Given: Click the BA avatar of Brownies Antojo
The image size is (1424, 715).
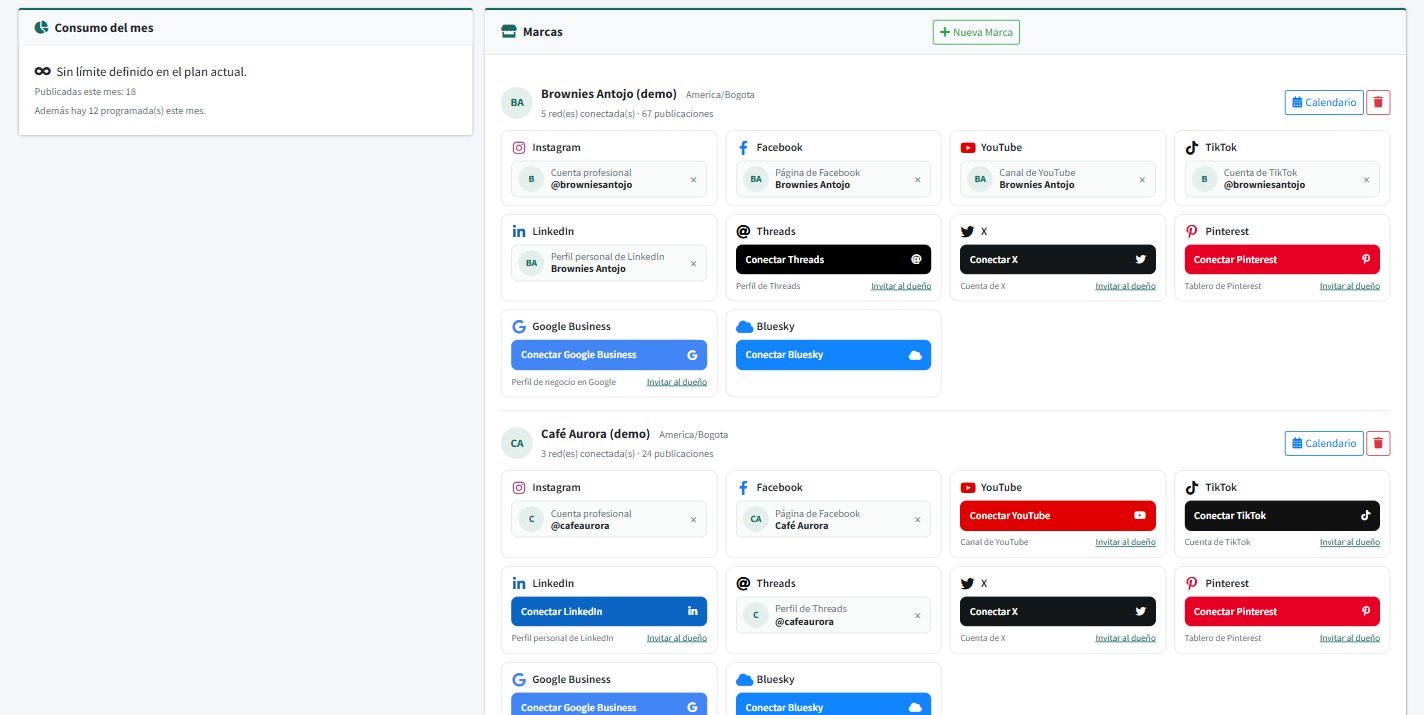Looking at the screenshot, I should tap(517, 102).
